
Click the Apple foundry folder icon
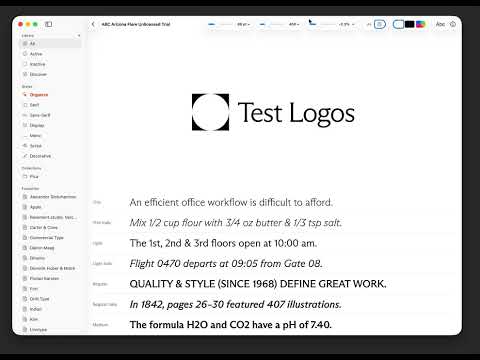point(25,207)
